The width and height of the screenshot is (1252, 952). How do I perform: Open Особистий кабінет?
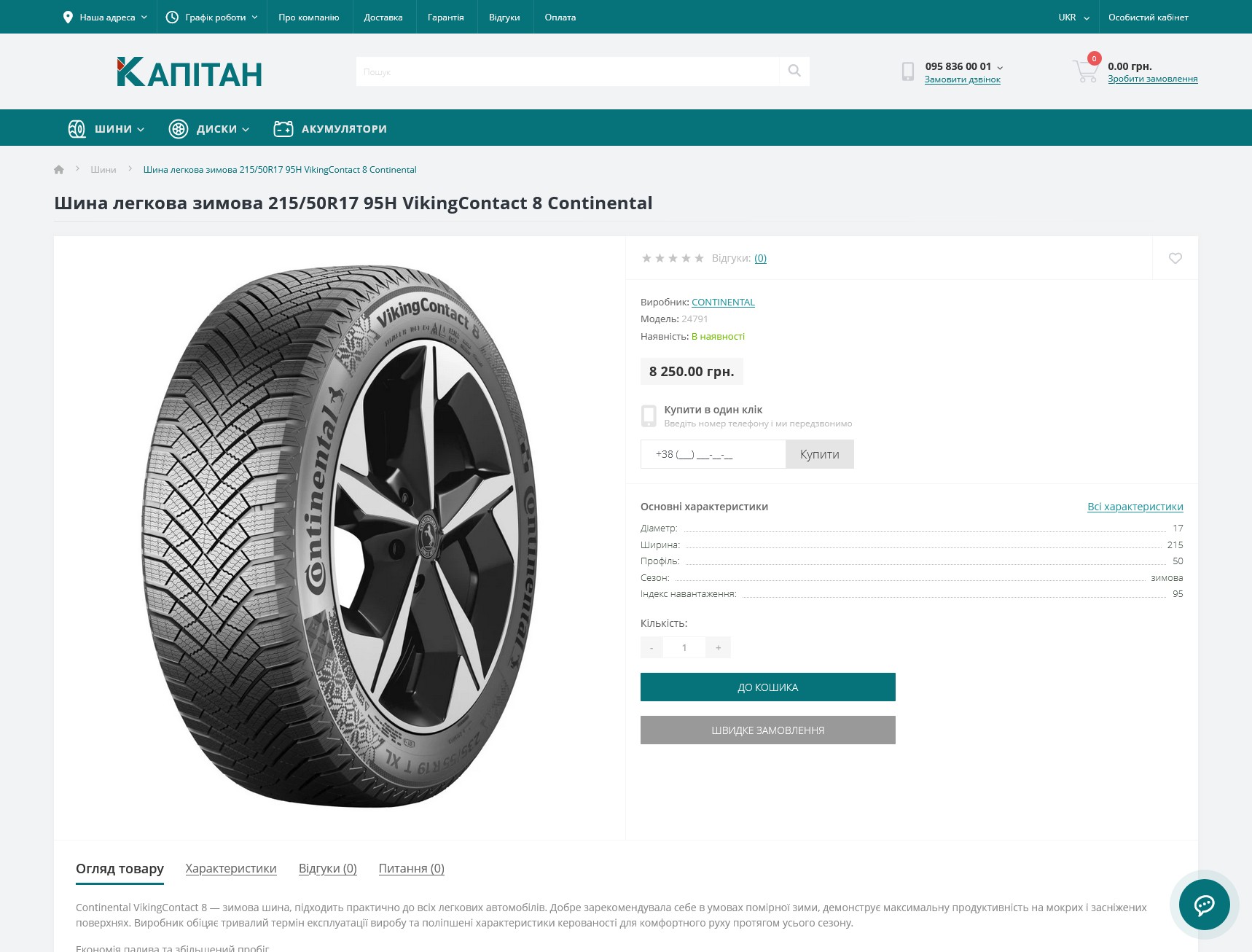point(1149,17)
